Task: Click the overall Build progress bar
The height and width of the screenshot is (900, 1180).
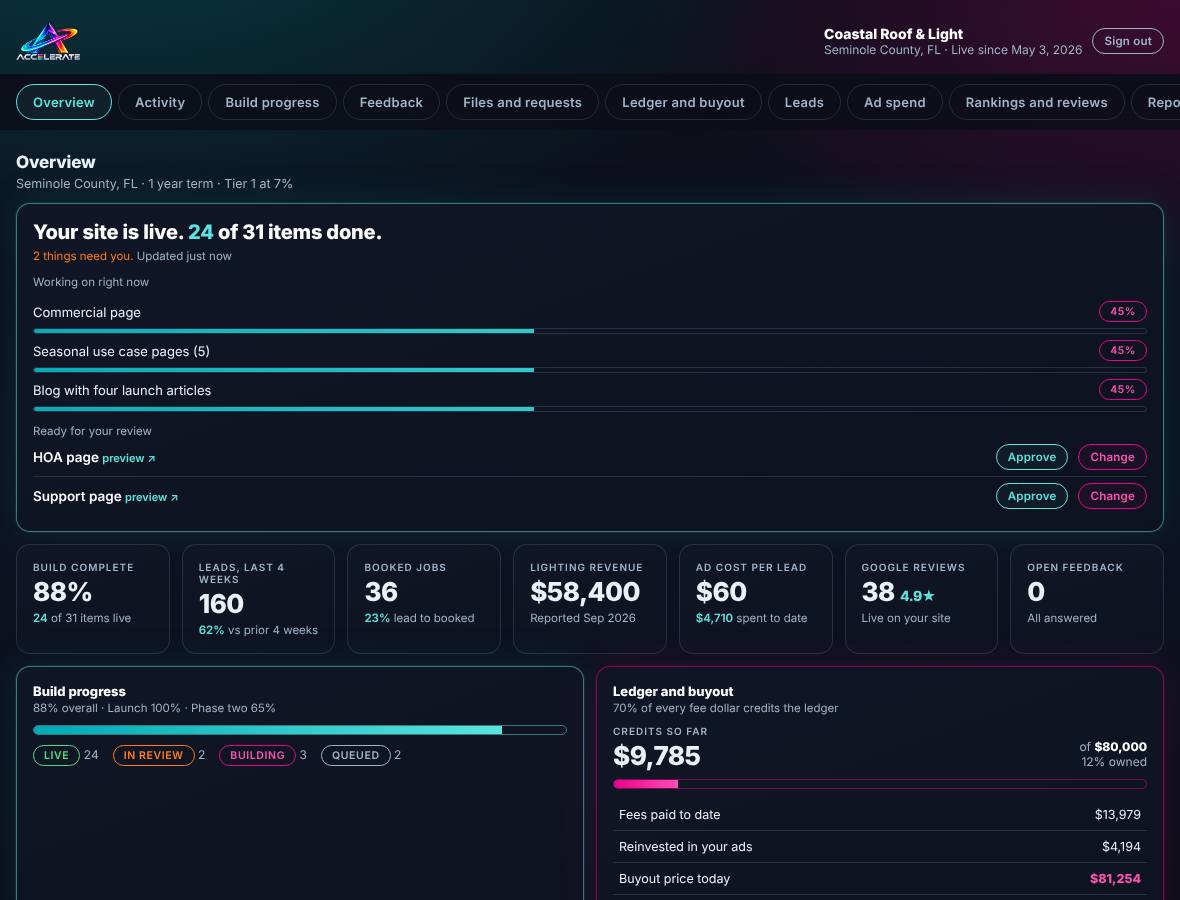Action: tap(300, 730)
